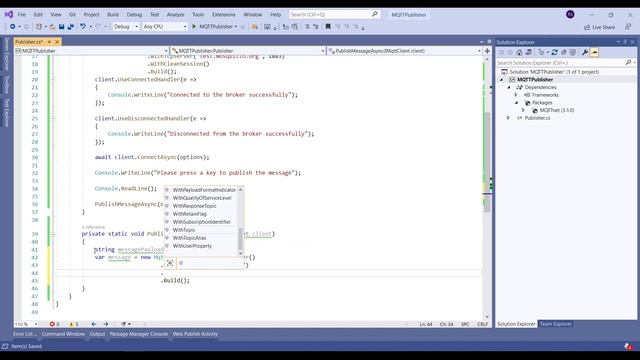
Task: Click the Undo arrow icon
Action: coord(83,27)
